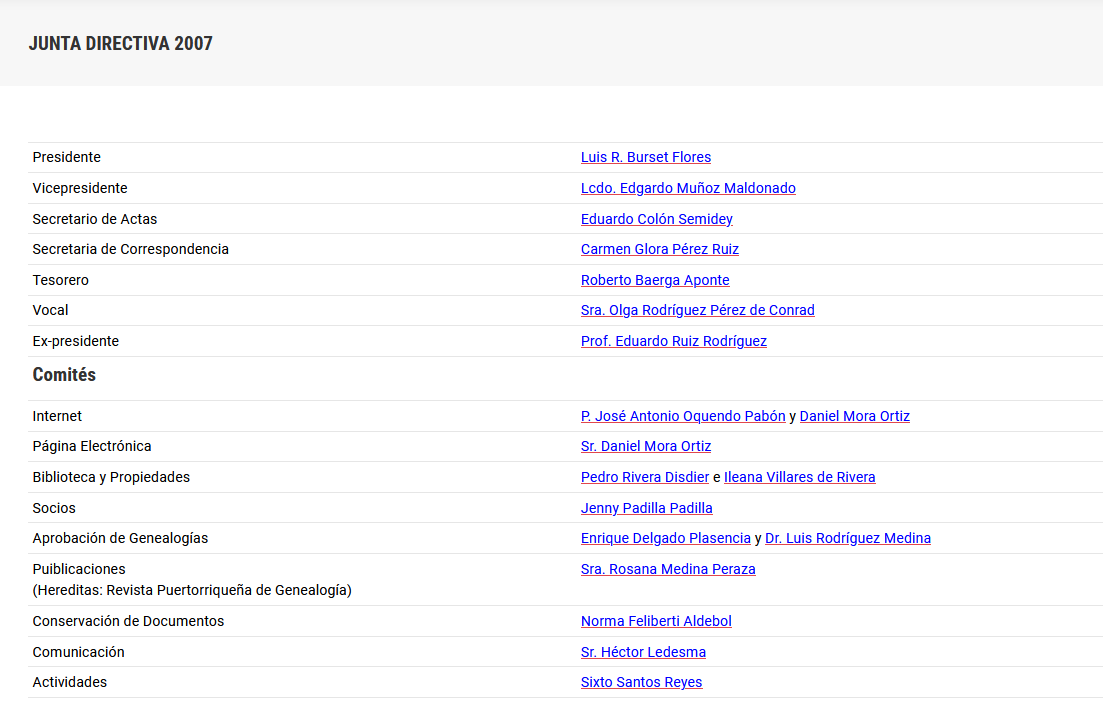Click P. José Antonio Oquendo Pabón link
This screenshot has height=714, width=1103.
coord(683,416)
